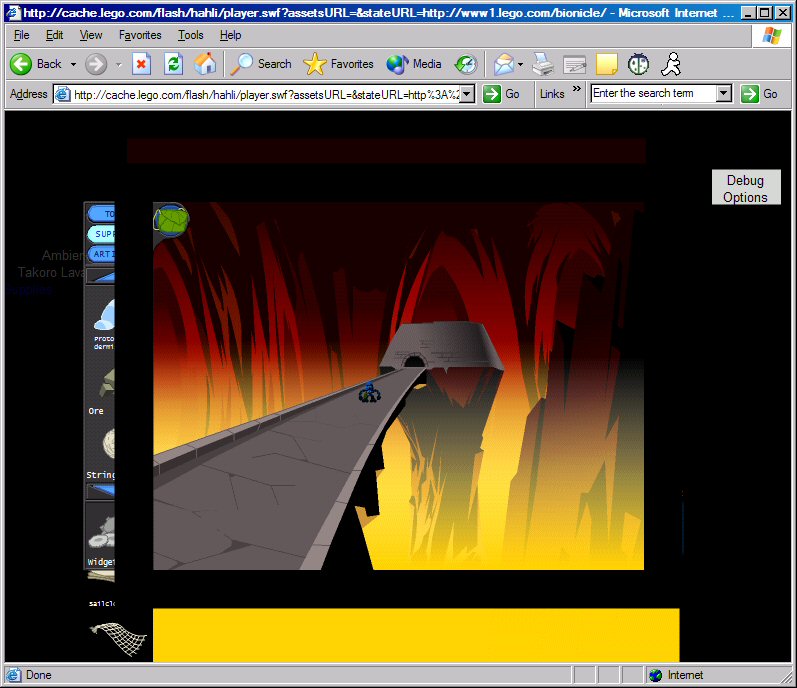The width and height of the screenshot is (797, 688).
Task: Open the File menu
Action: (x=21, y=35)
